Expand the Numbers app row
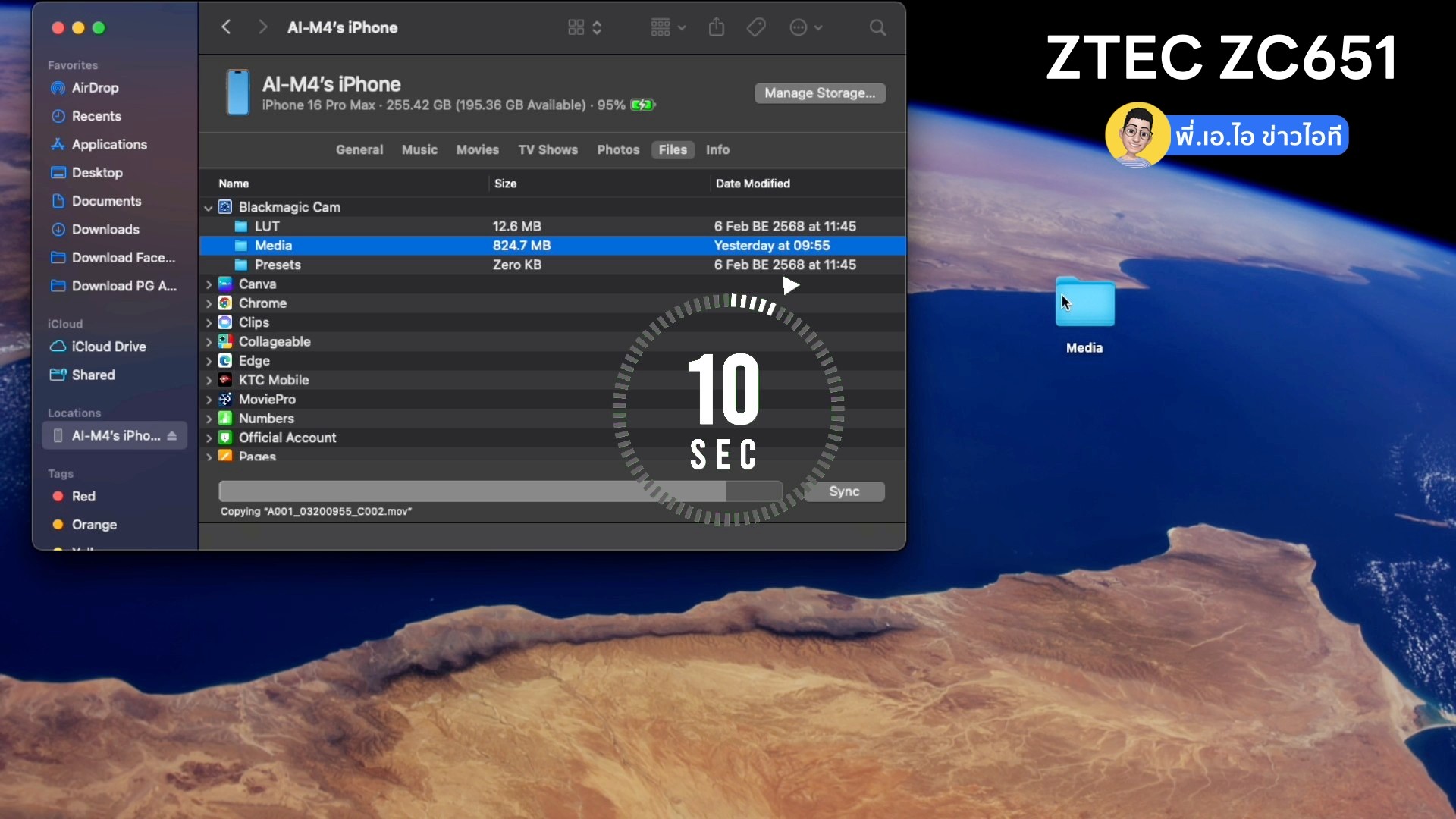Image resolution: width=1456 pixels, height=819 pixels. click(x=209, y=419)
